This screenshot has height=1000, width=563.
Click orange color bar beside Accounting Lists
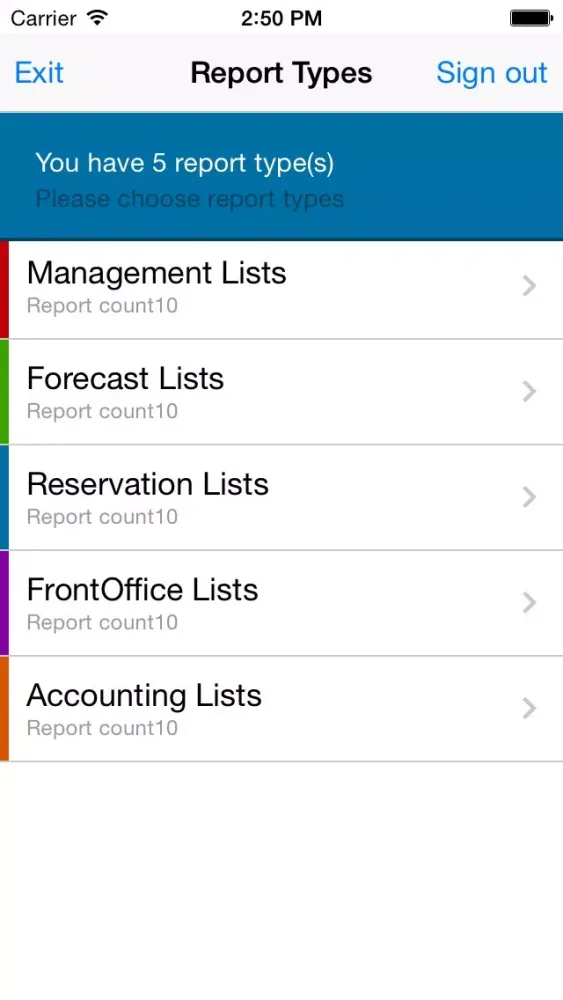(4, 709)
